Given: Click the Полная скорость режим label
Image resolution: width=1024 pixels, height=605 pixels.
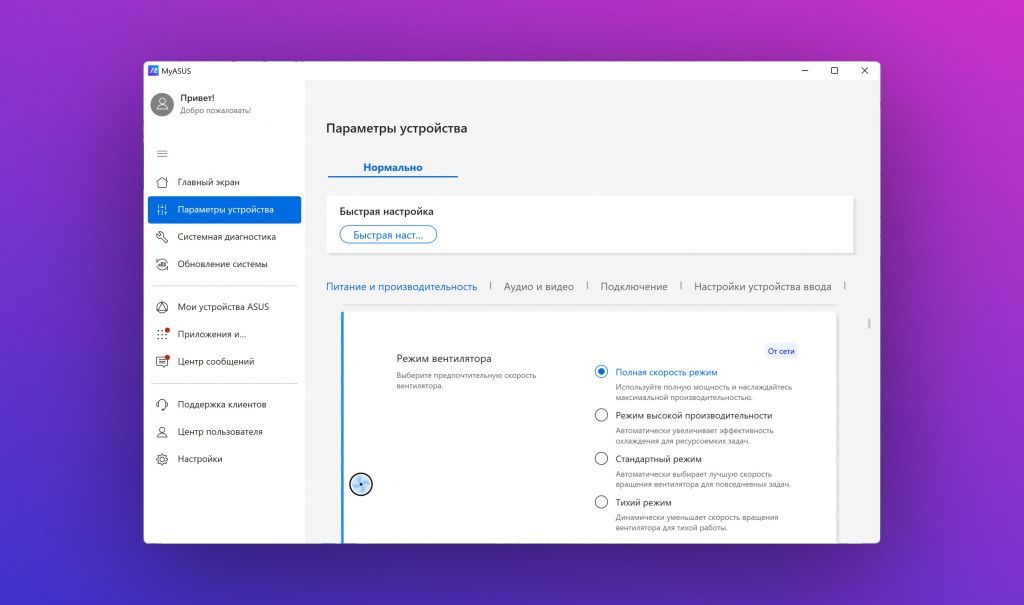Looking at the screenshot, I should click(x=666, y=372).
